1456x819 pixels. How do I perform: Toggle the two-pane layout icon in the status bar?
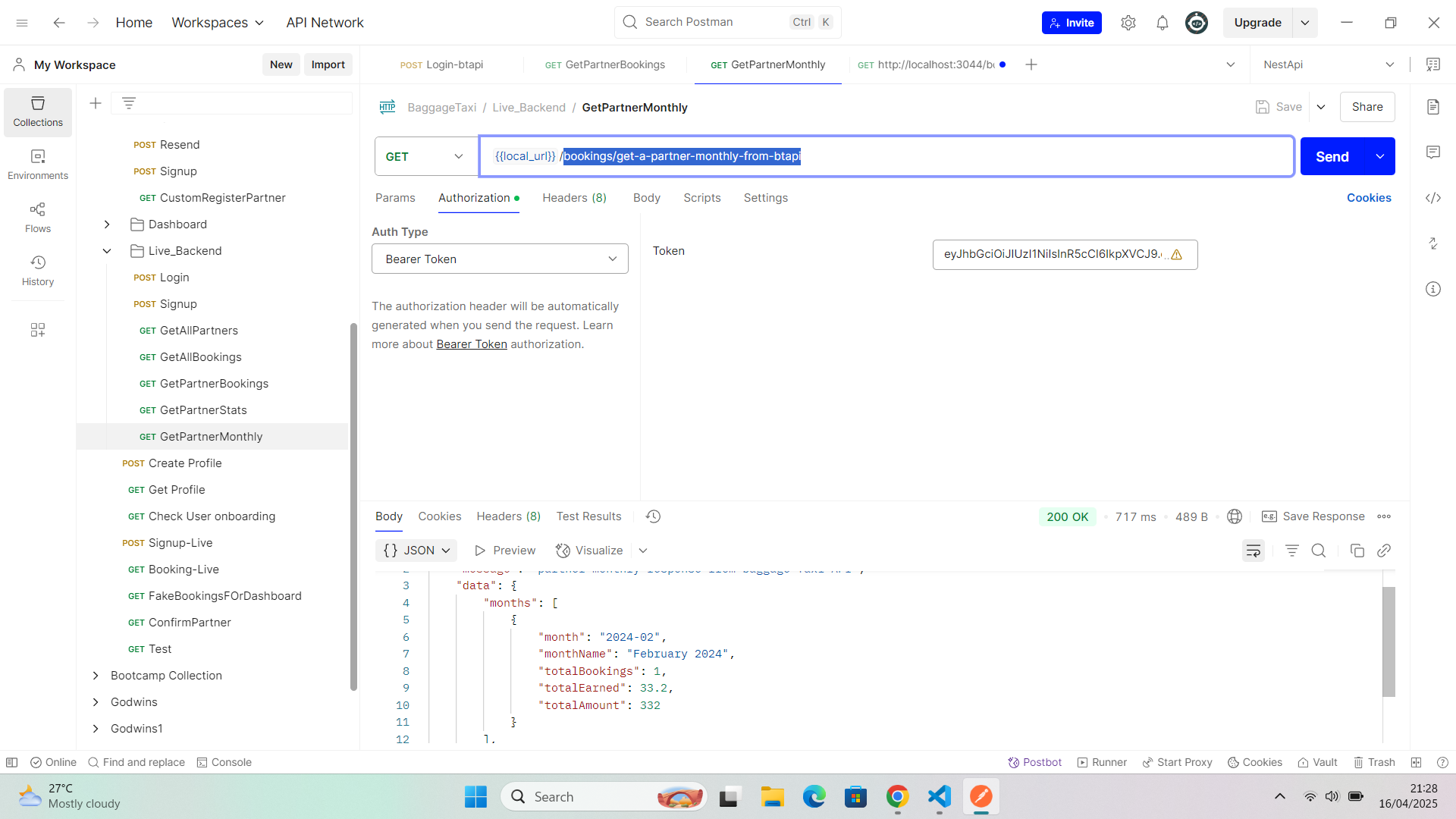[1416, 762]
